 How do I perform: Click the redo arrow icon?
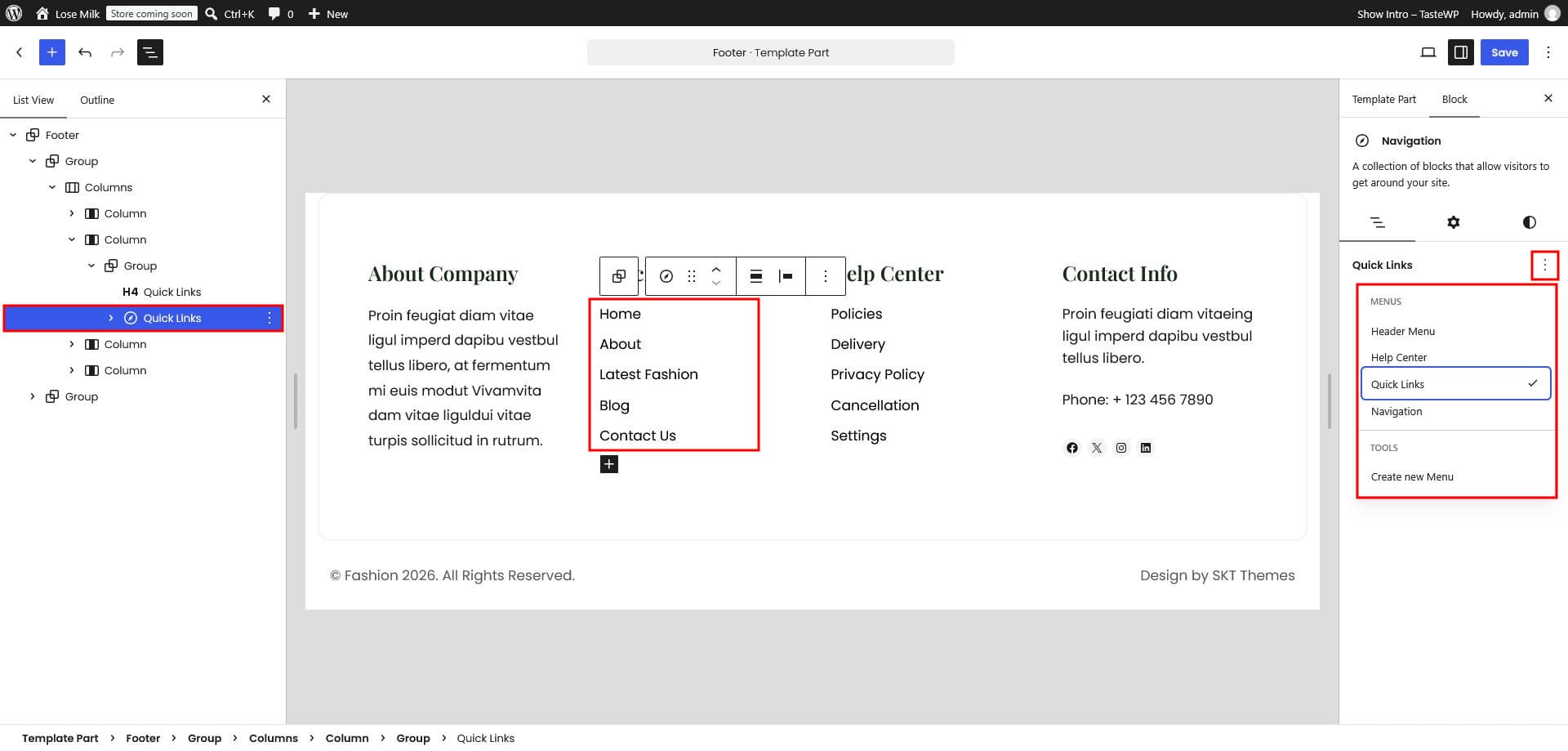point(118,52)
